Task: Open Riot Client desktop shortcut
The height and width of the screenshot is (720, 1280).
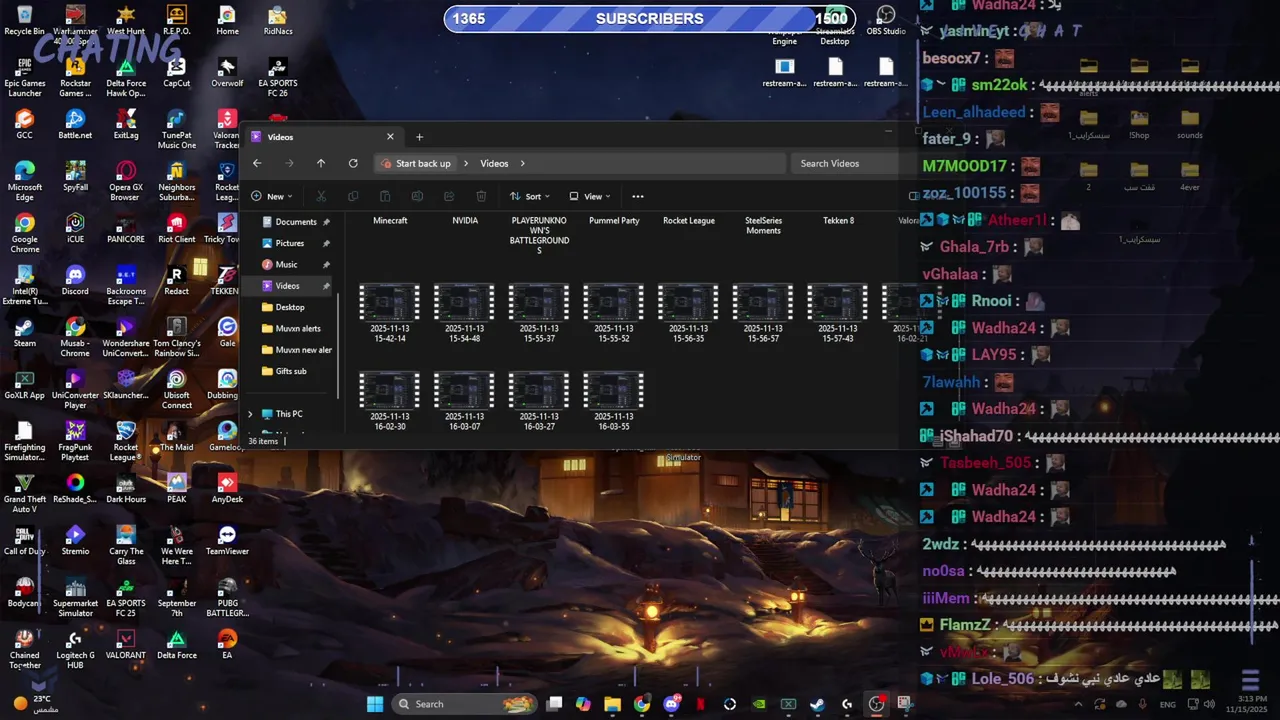Action: click(x=176, y=228)
